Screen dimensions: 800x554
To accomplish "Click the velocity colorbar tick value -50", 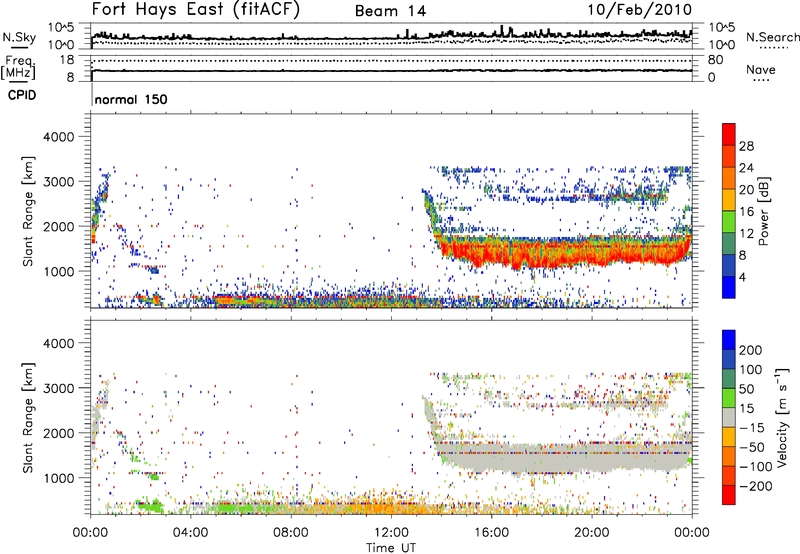I will pos(752,447).
